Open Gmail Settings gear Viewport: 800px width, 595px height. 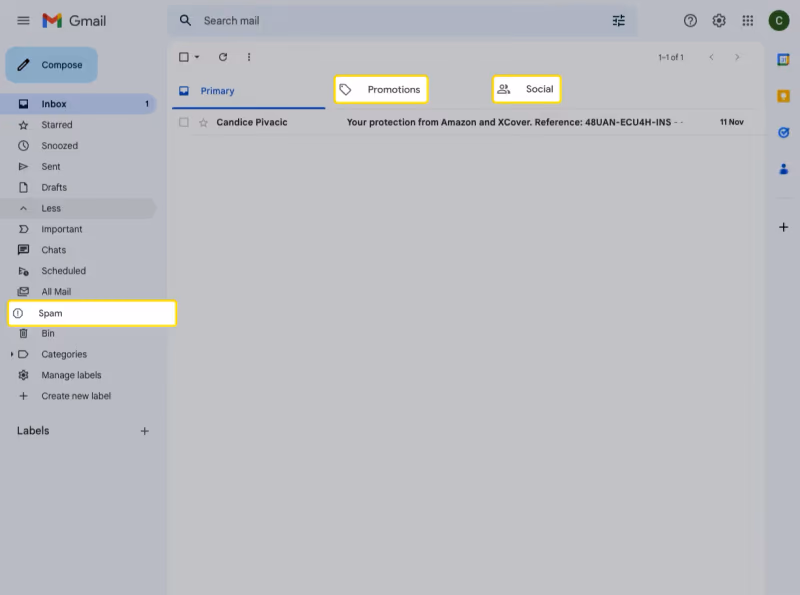pyautogui.click(x=718, y=20)
